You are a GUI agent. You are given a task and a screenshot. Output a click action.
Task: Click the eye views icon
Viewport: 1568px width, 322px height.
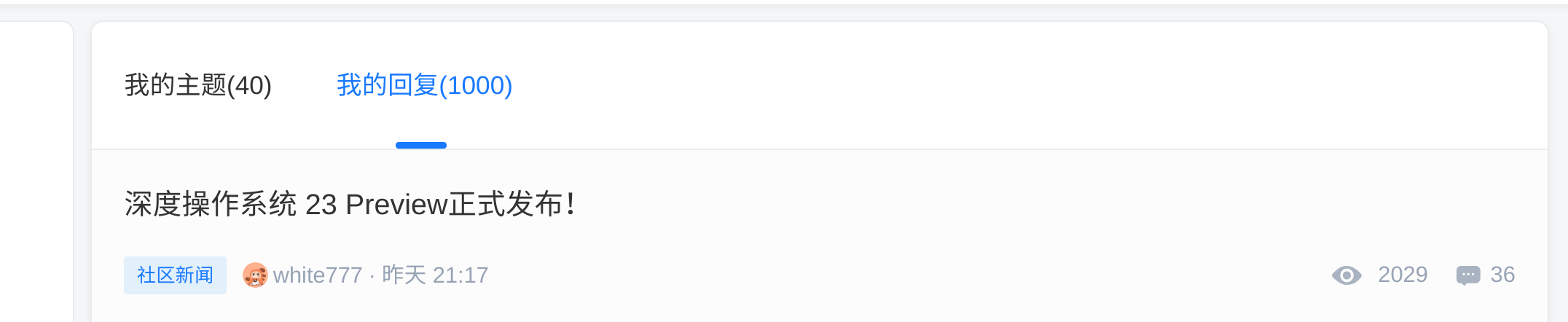(1346, 275)
